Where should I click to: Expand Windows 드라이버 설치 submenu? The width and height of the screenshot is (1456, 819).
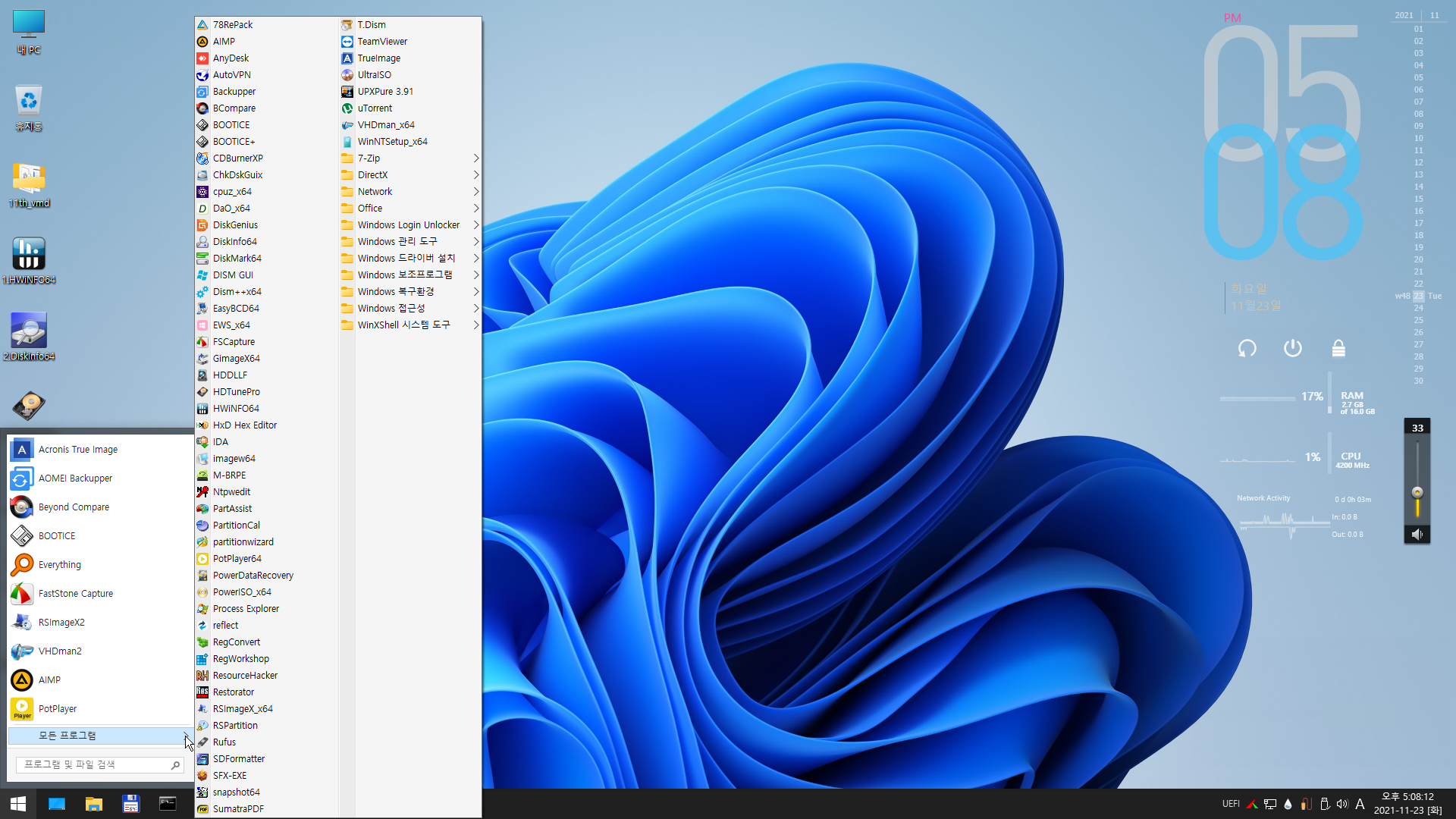pyautogui.click(x=410, y=259)
